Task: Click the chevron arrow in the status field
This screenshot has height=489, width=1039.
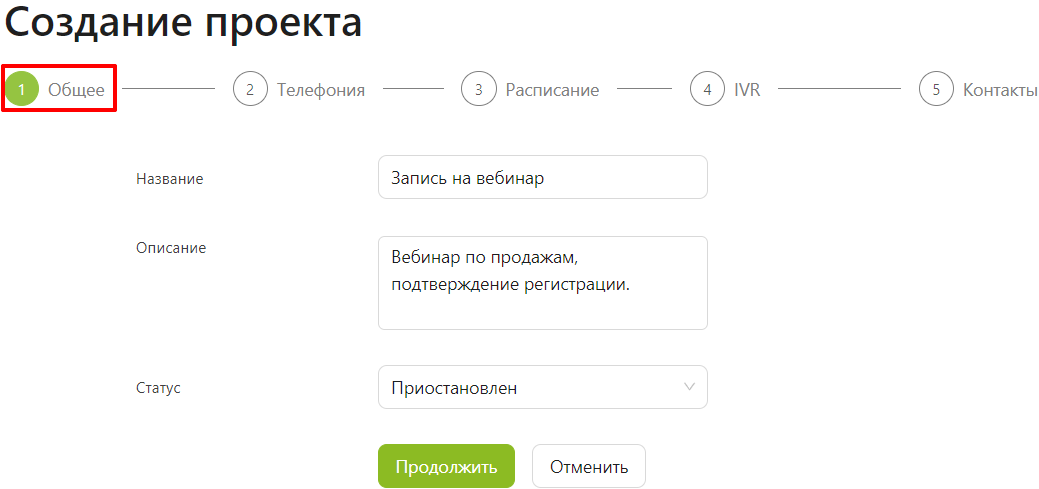Action: 689,387
